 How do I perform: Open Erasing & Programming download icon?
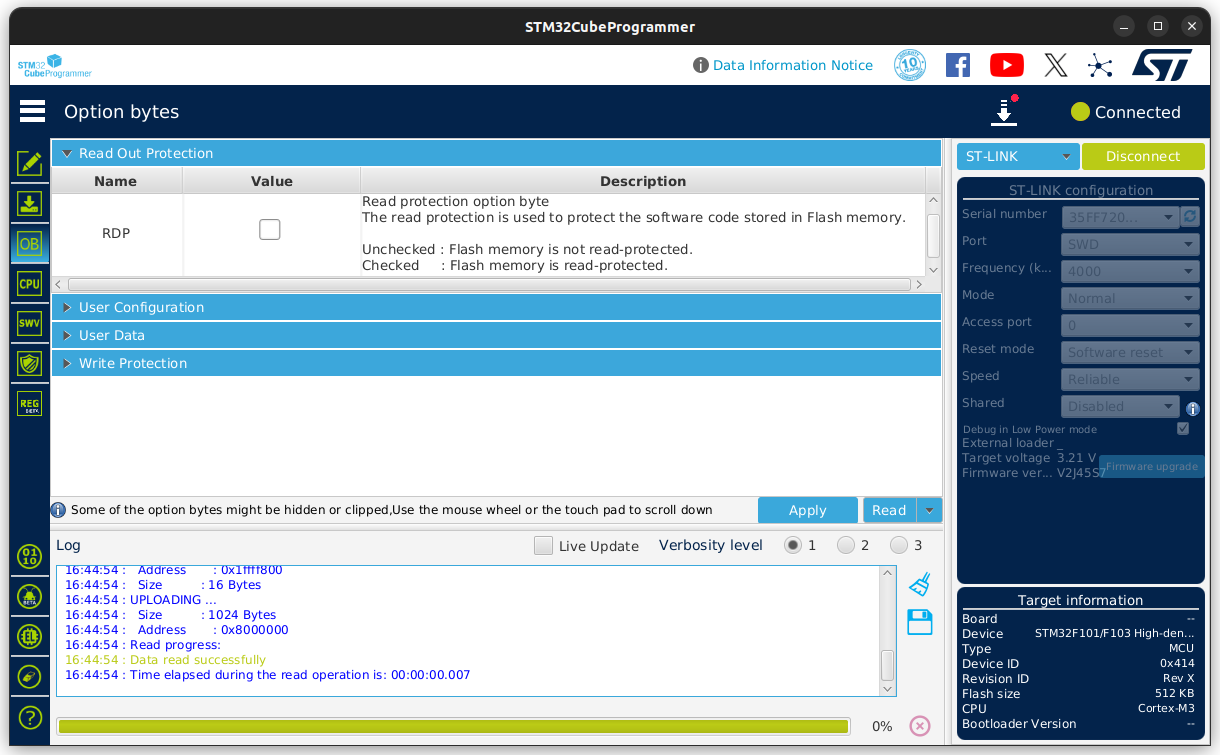(30, 203)
